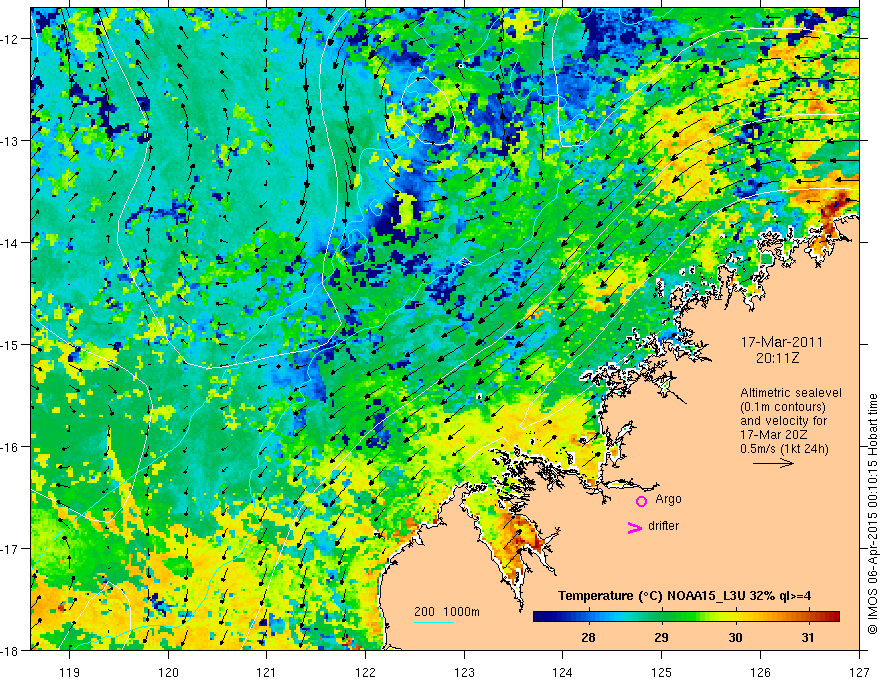The image size is (880, 680).
Task: Click the '29' color bar tick label
Action: 662,637
